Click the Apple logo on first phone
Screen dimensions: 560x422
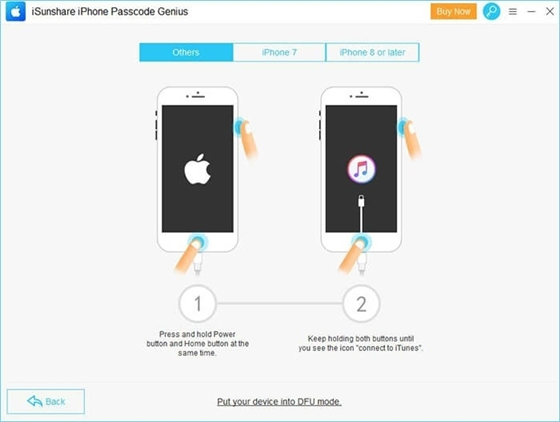click(197, 169)
